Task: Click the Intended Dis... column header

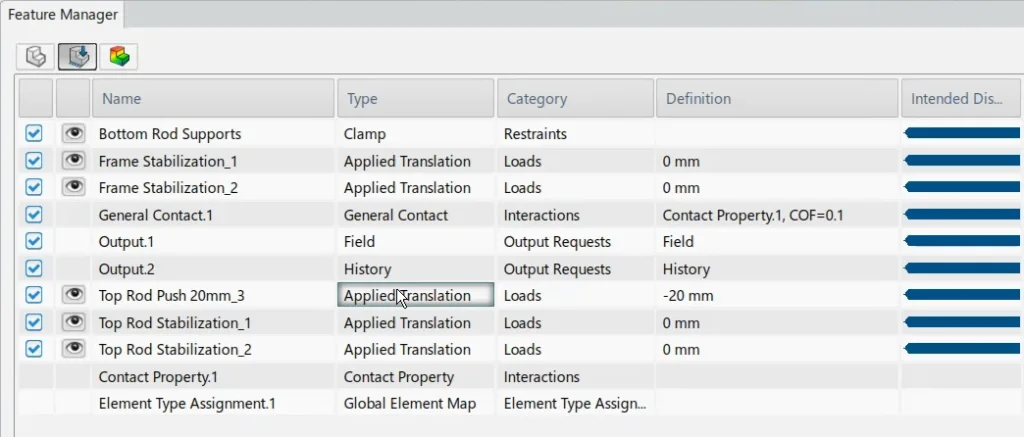Action: (961, 99)
